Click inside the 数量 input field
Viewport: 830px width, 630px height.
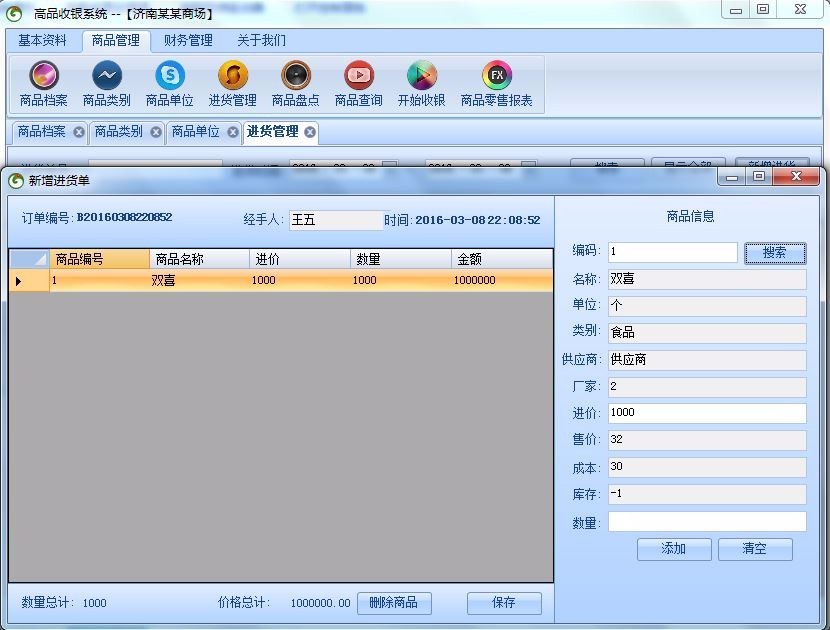(x=707, y=521)
